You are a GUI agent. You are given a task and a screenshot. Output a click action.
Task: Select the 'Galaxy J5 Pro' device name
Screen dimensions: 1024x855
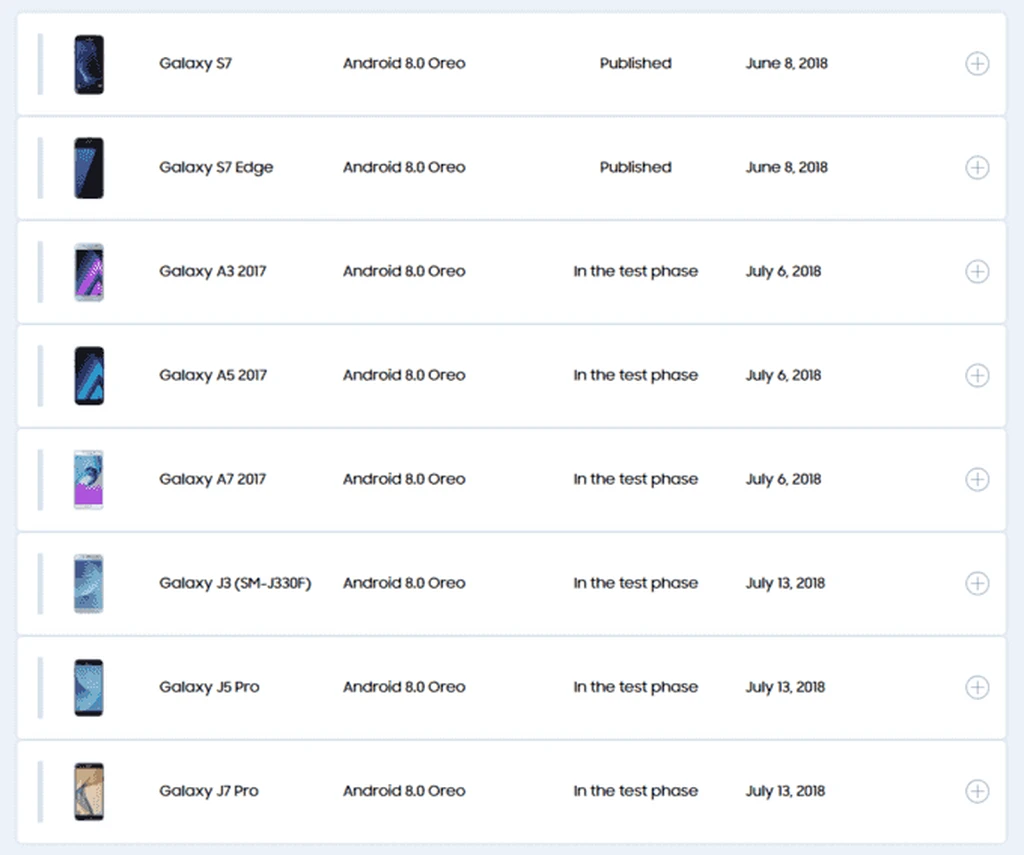(x=209, y=686)
